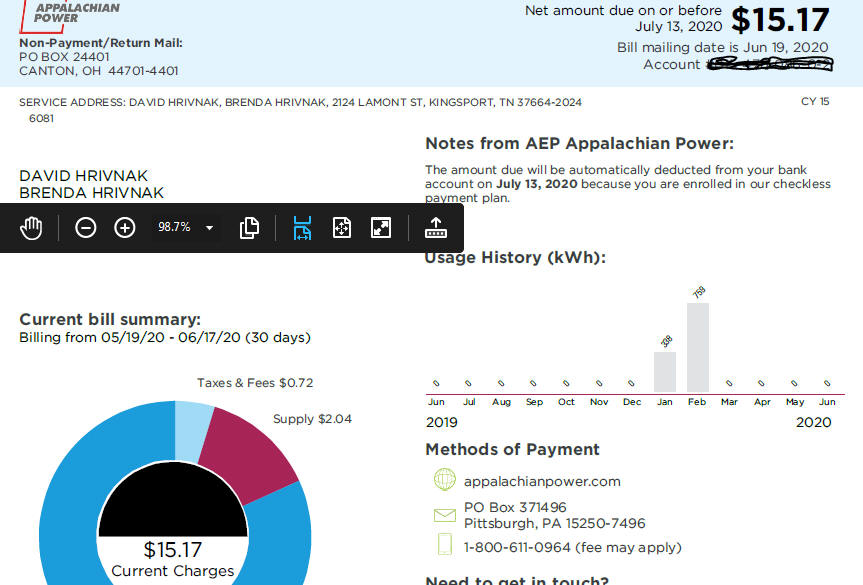Zoom in with the plus button
Viewport: 863px width, 585px height.
click(x=125, y=228)
